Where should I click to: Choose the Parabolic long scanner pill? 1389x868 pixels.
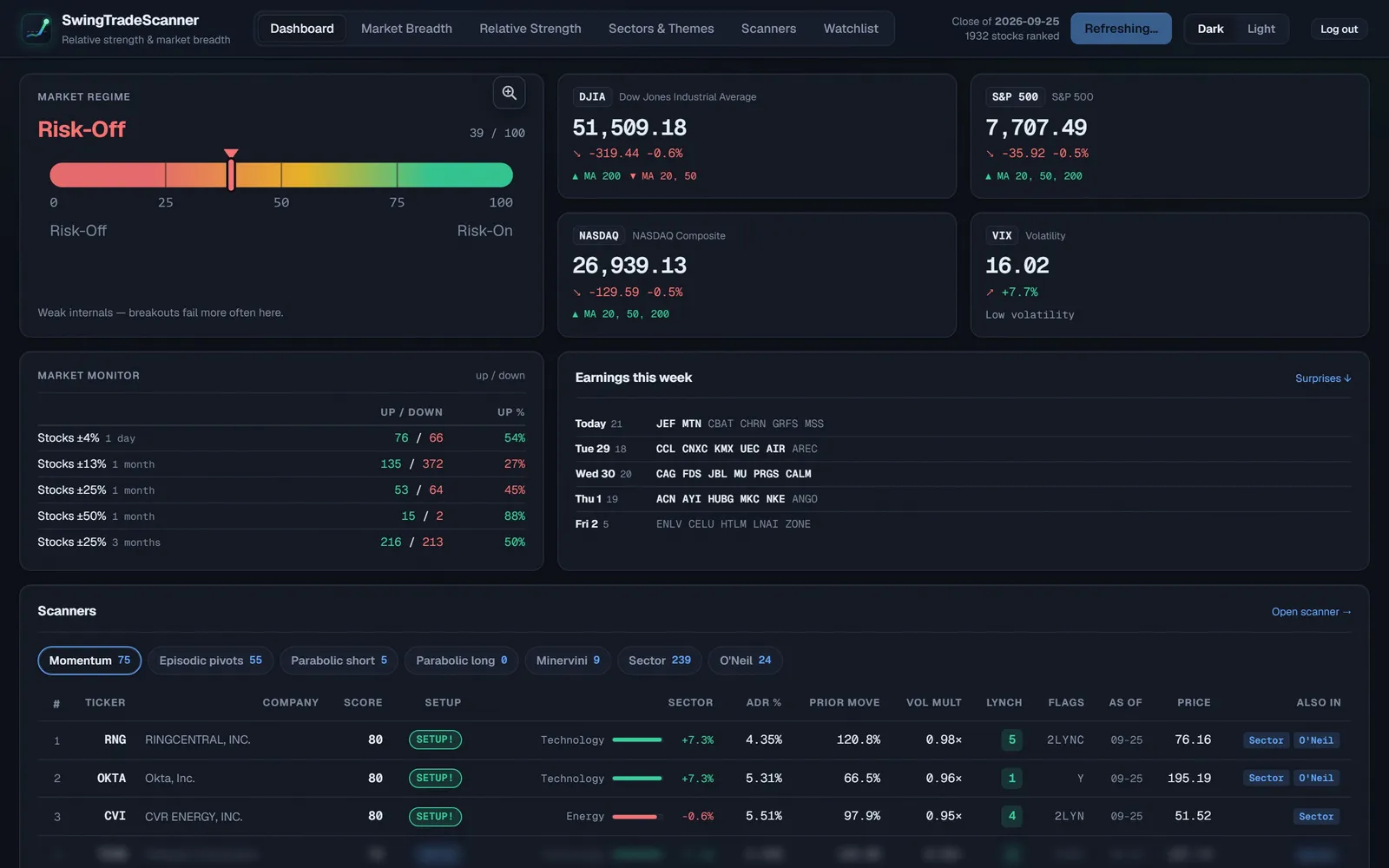click(462, 661)
